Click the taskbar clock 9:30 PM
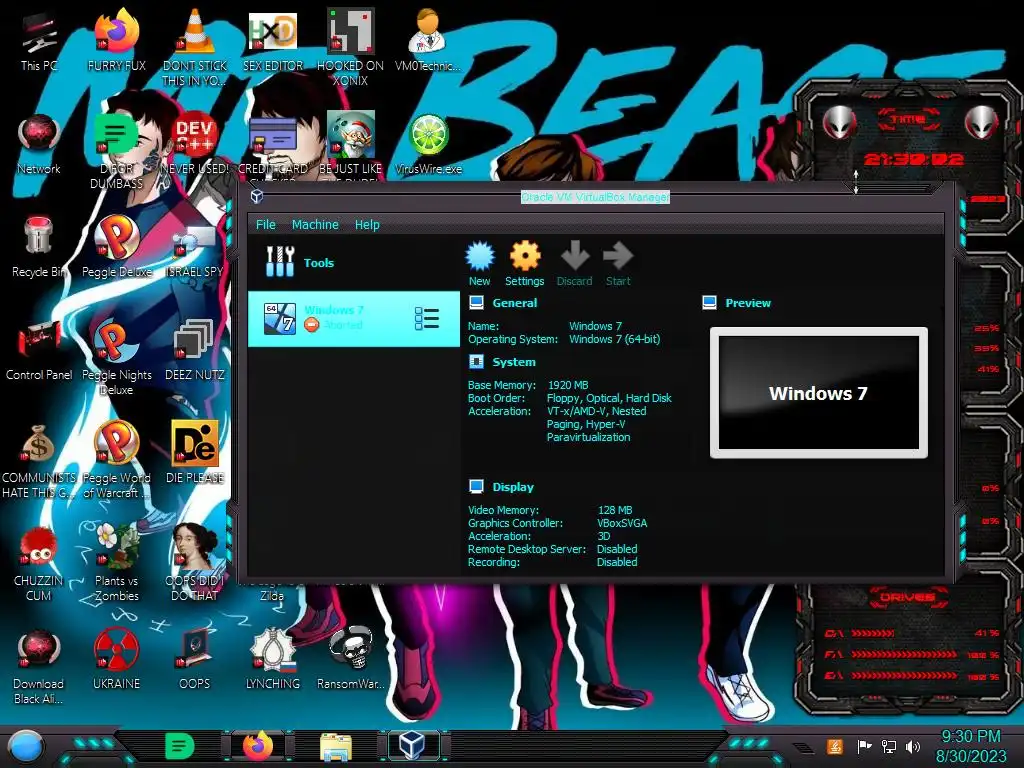This screenshot has width=1024, height=768. tap(970, 737)
